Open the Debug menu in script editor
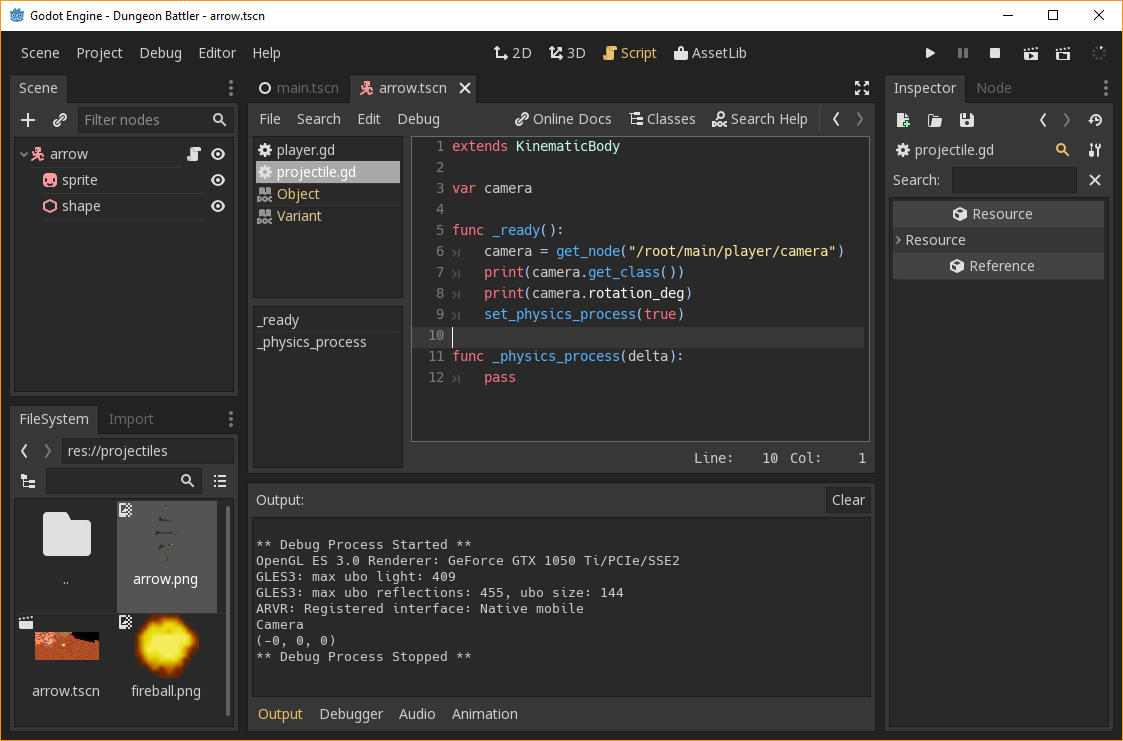 418,118
